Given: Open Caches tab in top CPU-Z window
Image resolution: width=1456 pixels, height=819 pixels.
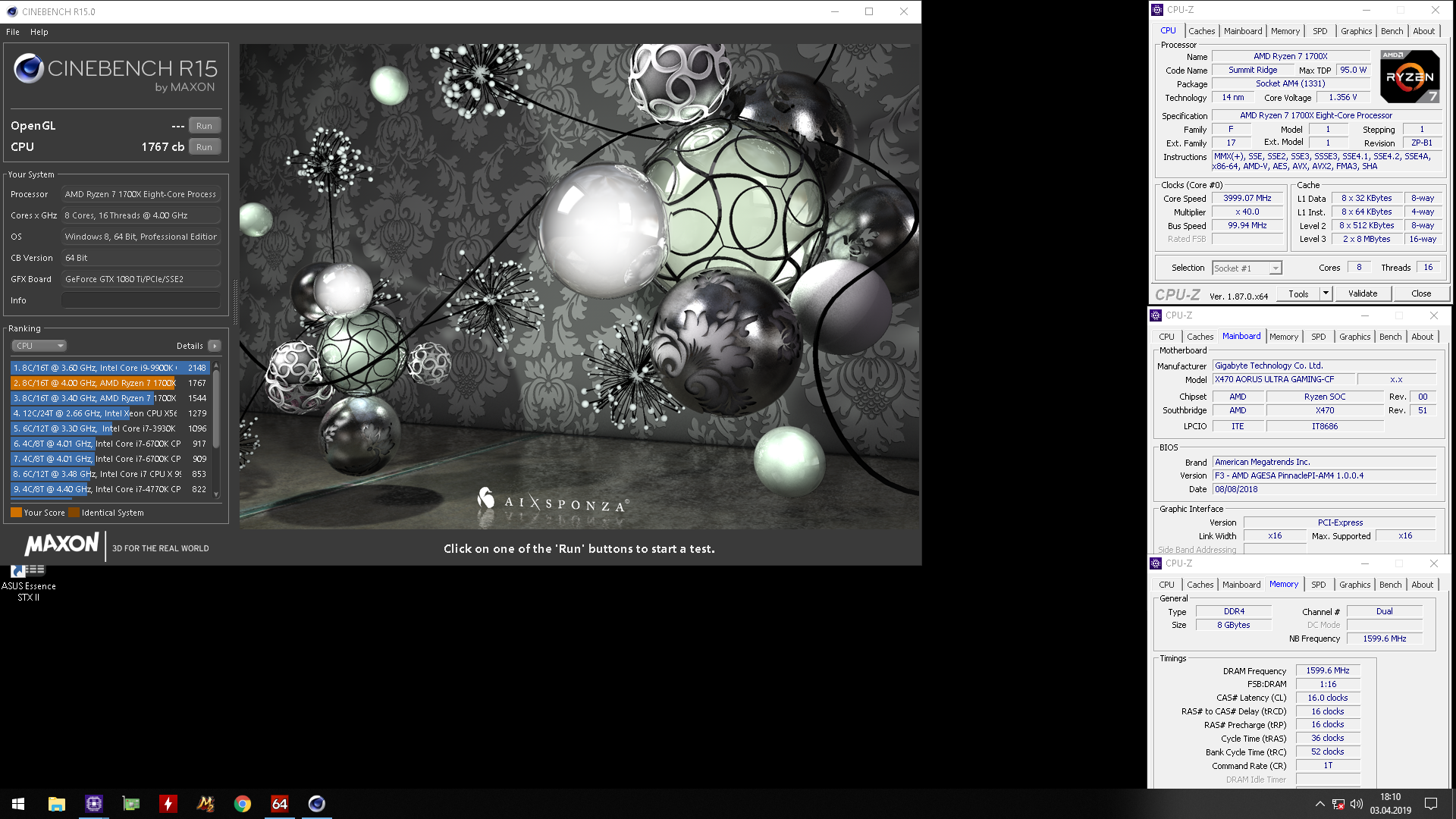Looking at the screenshot, I should tap(1201, 31).
